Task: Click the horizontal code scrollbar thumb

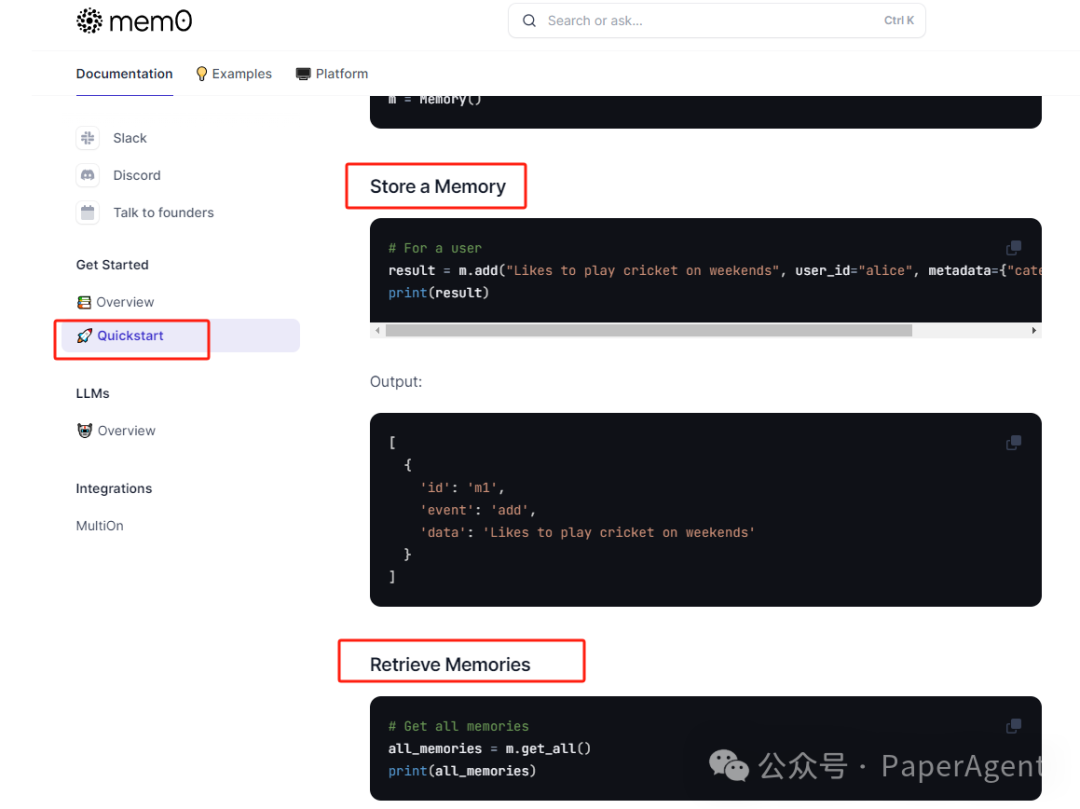Action: pyautogui.click(x=649, y=330)
